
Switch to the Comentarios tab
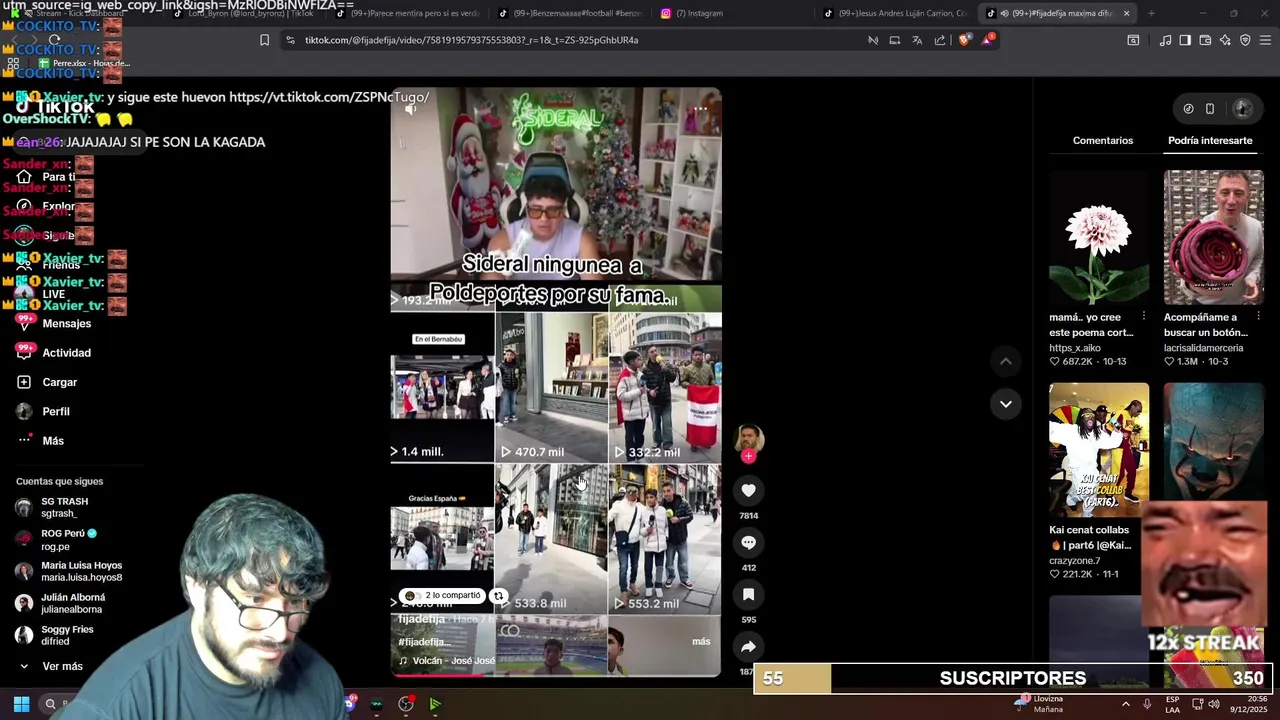point(1103,141)
